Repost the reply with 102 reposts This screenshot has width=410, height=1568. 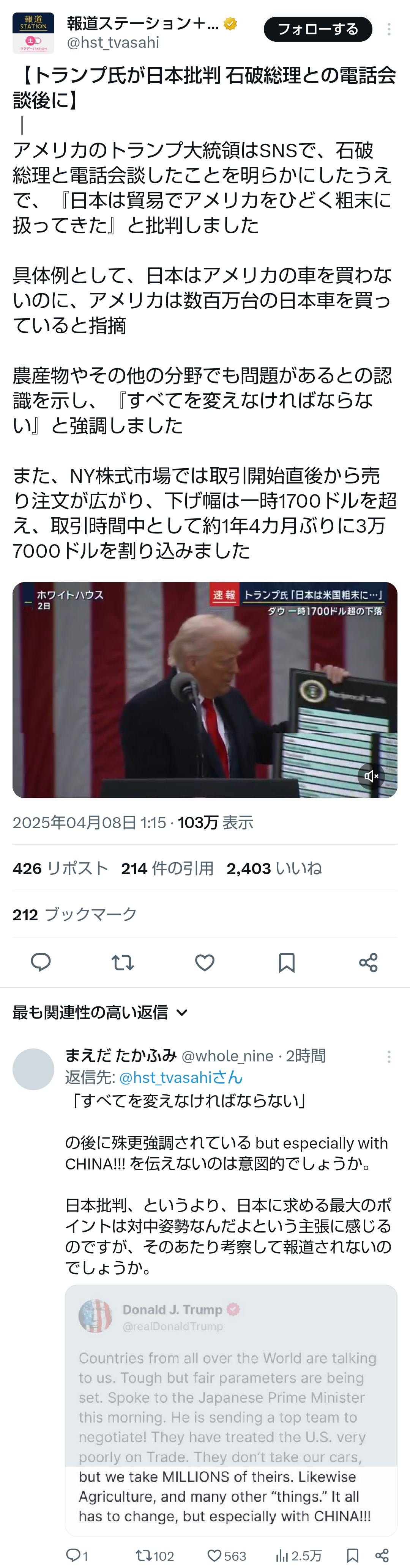pos(155,1555)
